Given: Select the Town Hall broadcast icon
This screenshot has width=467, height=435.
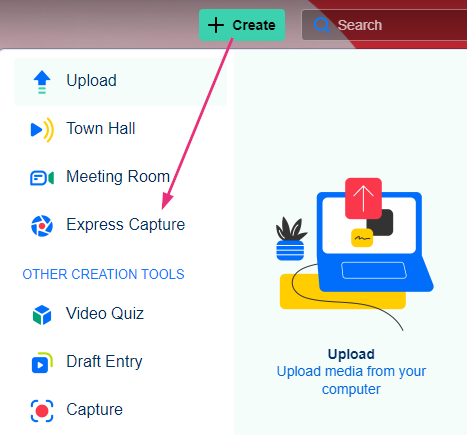Looking at the screenshot, I should point(42,130).
